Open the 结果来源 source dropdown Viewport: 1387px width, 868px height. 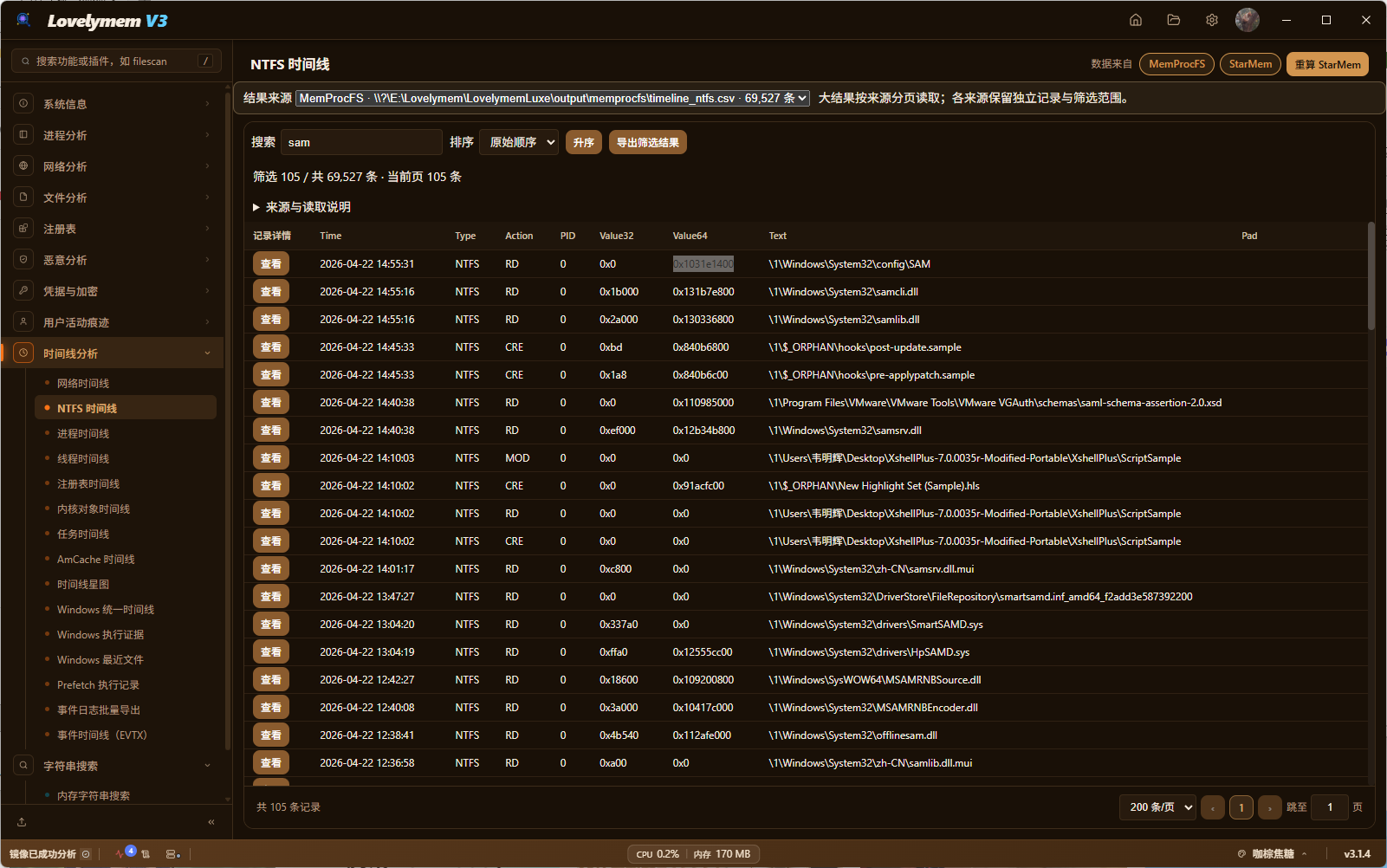[x=553, y=98]
